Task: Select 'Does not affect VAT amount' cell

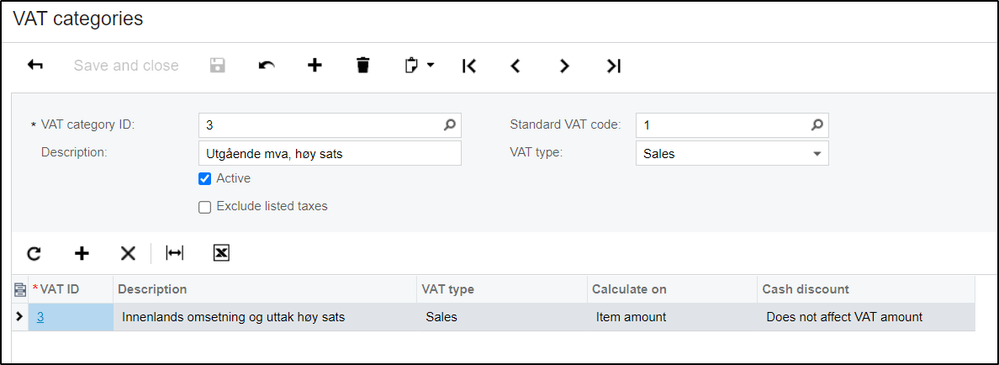Action: 866,317
